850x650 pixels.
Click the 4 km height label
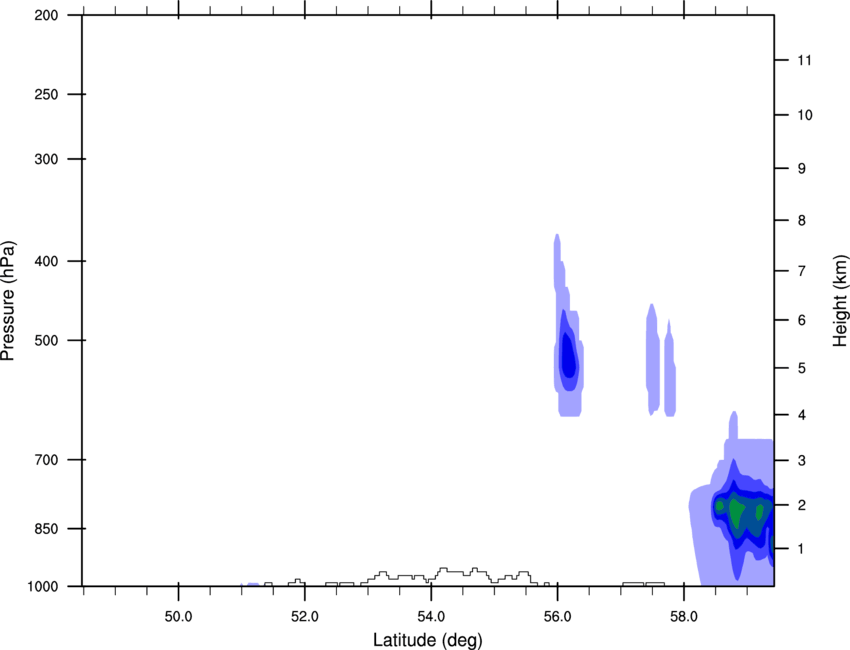click(801, 415)
